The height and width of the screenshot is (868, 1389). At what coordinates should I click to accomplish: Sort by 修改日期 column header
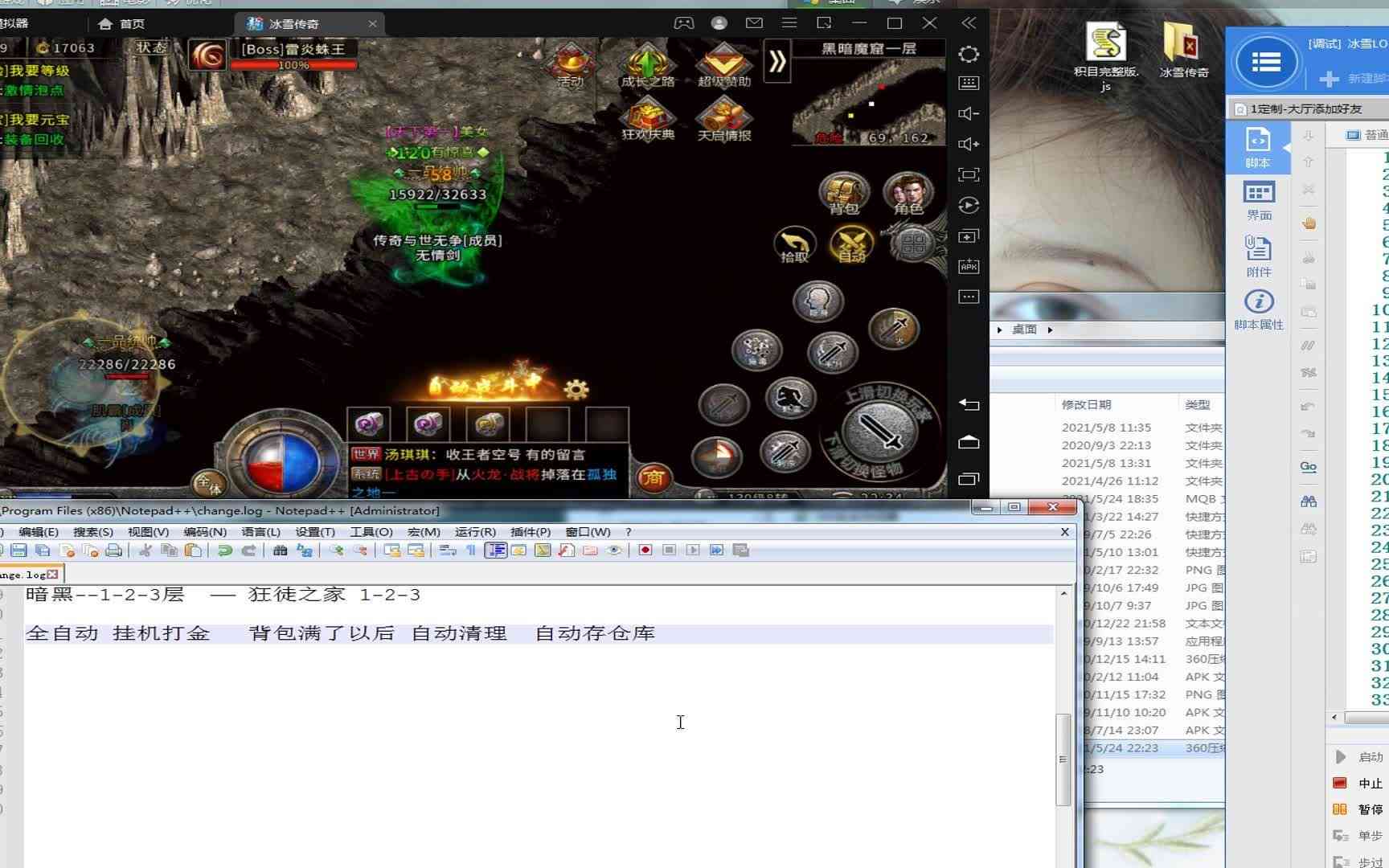point(1086,404)
